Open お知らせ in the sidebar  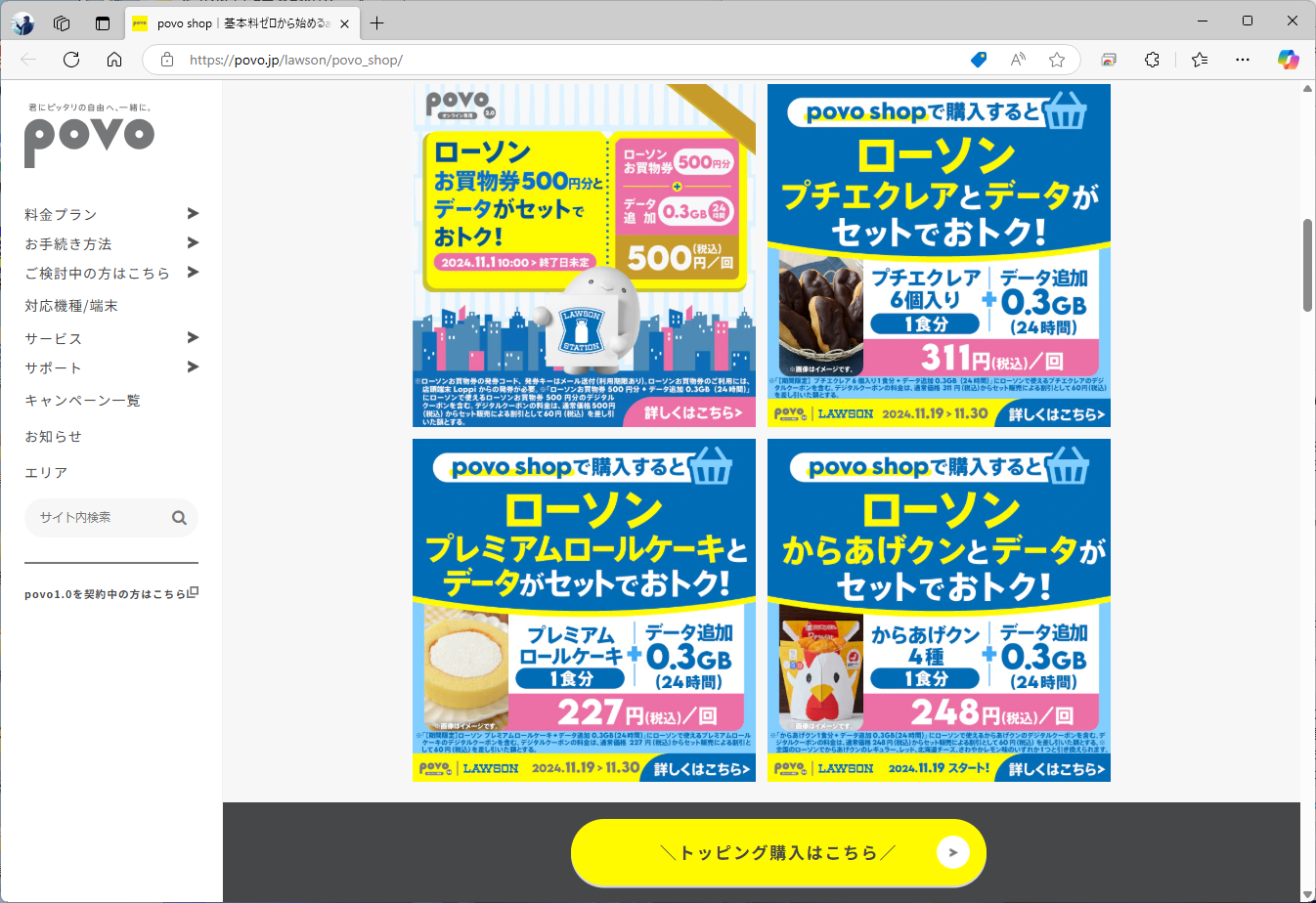coord(53,436)
